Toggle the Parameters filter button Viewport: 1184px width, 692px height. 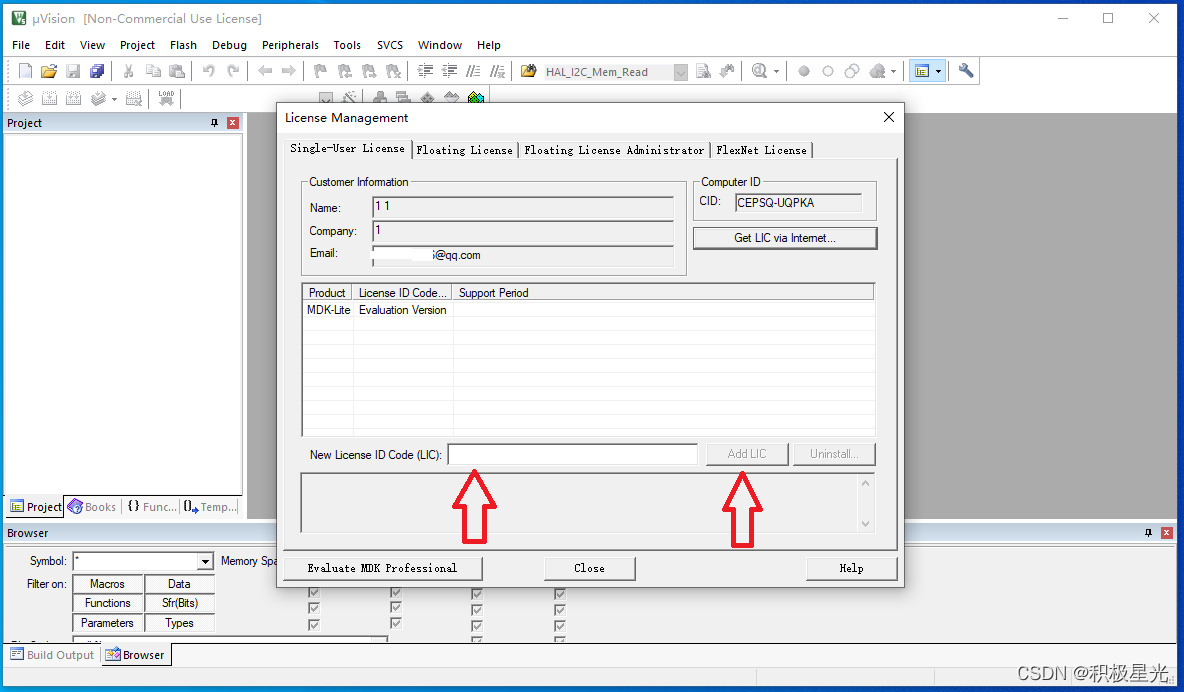click(107, 622)
